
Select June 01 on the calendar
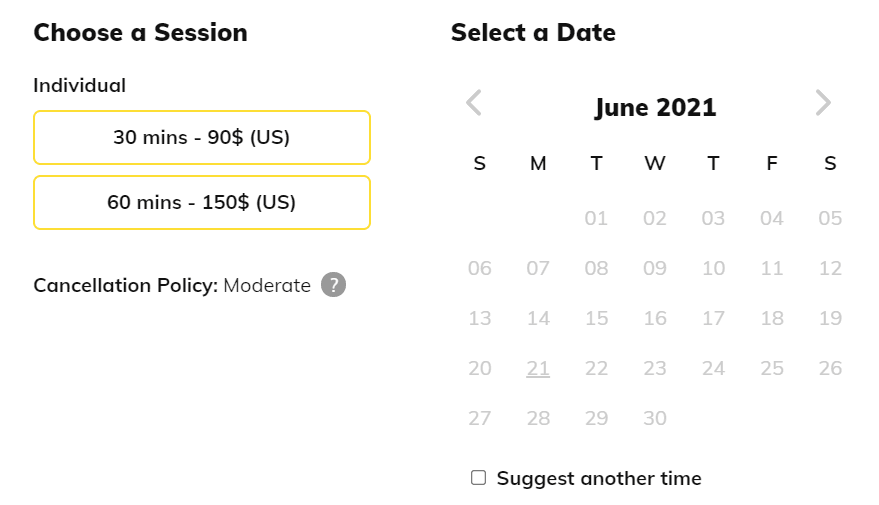[596, 218]
